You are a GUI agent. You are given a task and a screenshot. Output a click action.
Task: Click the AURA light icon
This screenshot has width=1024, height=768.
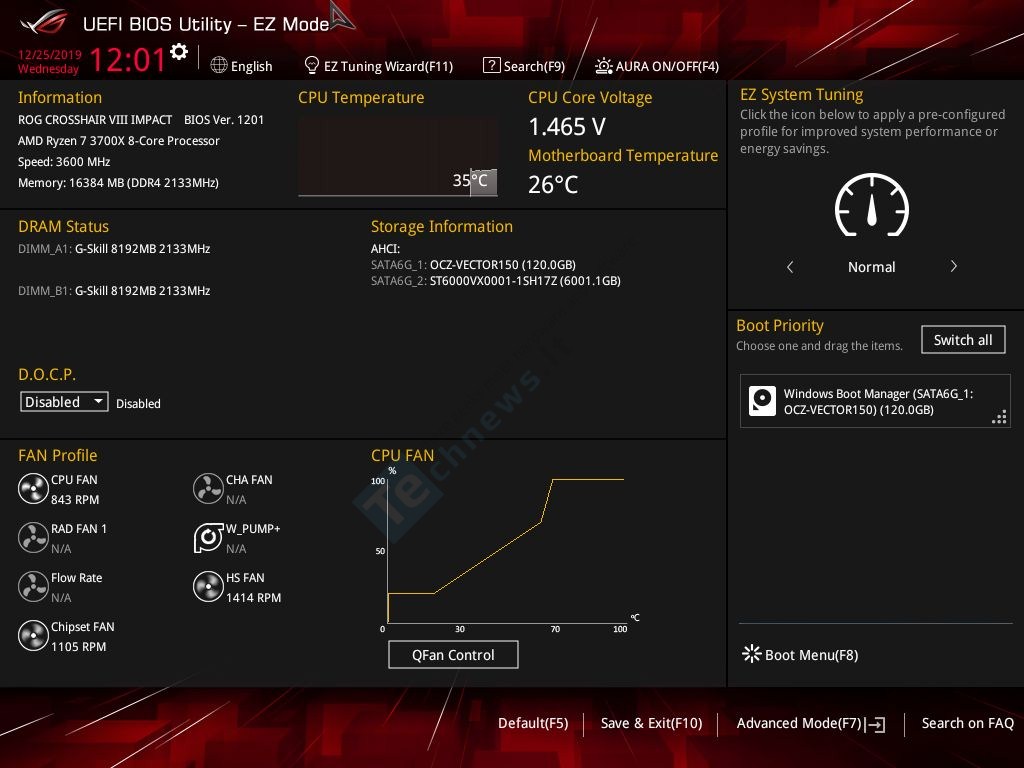[603, 66]
